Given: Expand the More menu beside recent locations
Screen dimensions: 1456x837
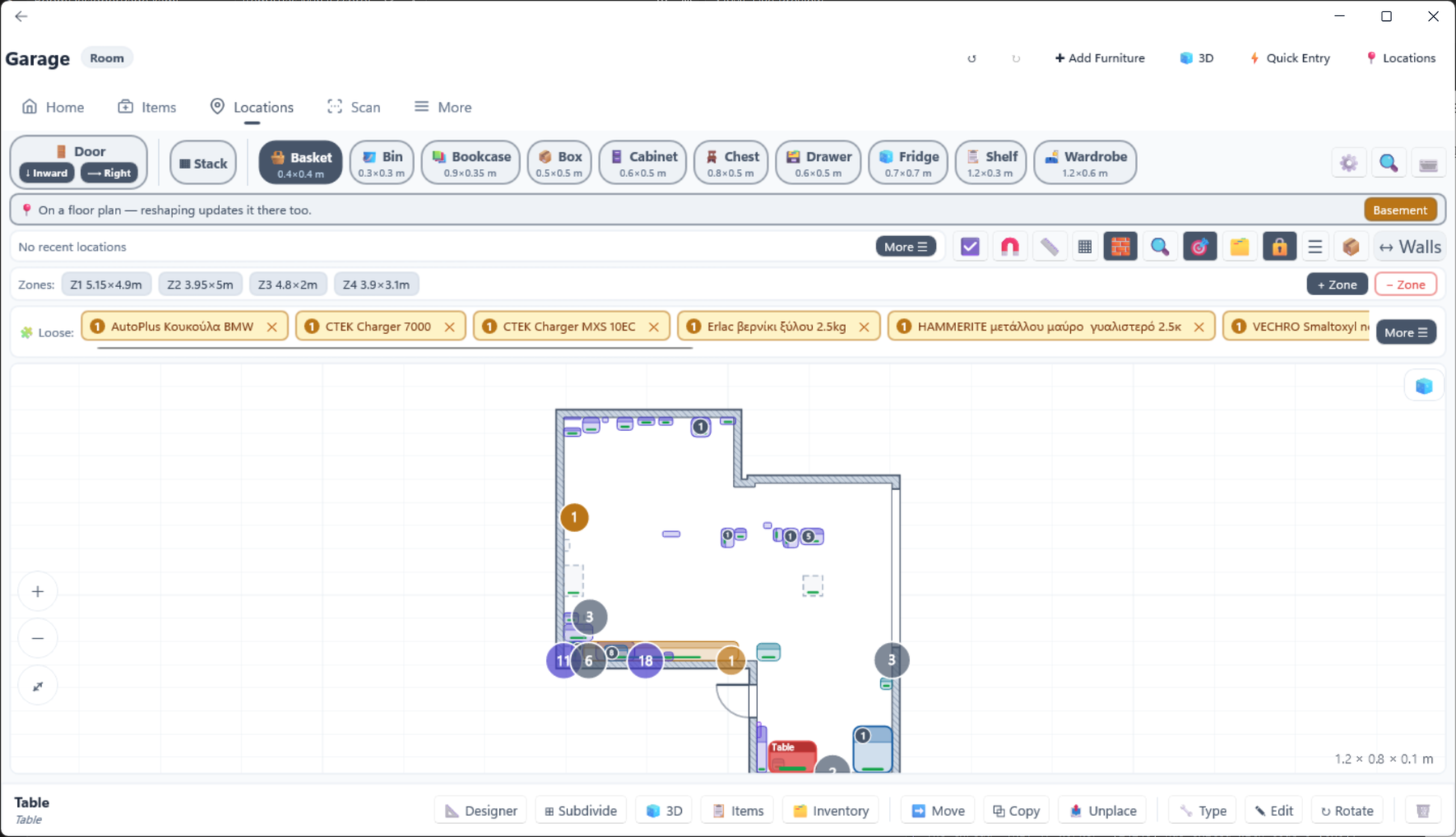Looking at the screenshot, I should (905, 247).
